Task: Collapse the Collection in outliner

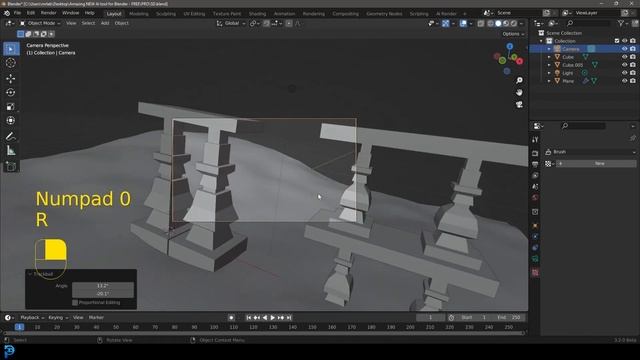Action: coord(542,41)
